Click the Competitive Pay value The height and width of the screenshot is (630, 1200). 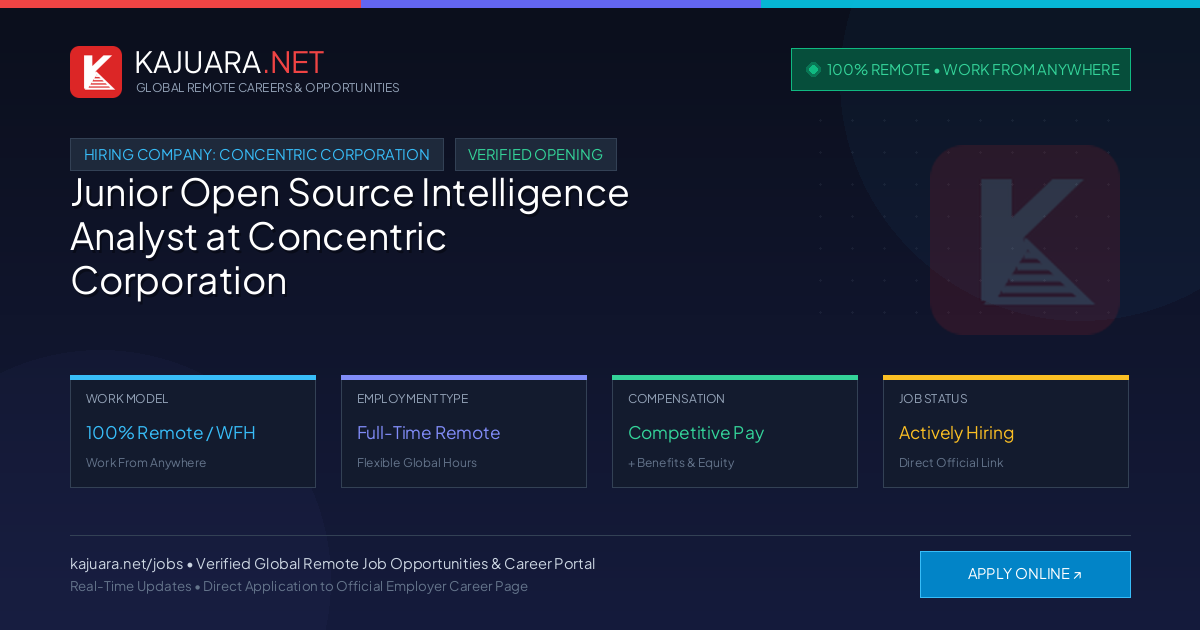tap(696, 433)
